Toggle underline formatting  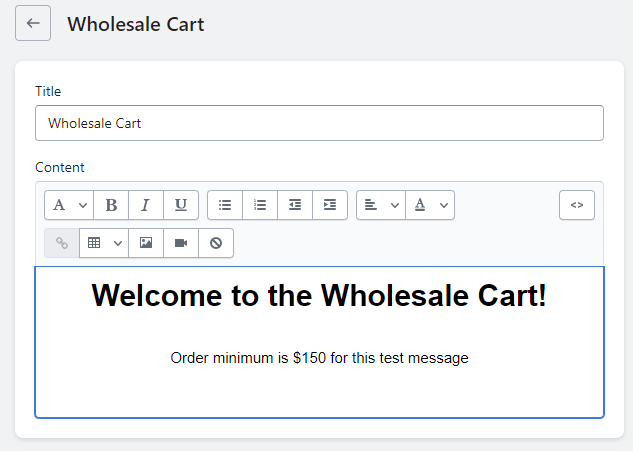pyautogui.click(x=181, y=205)
